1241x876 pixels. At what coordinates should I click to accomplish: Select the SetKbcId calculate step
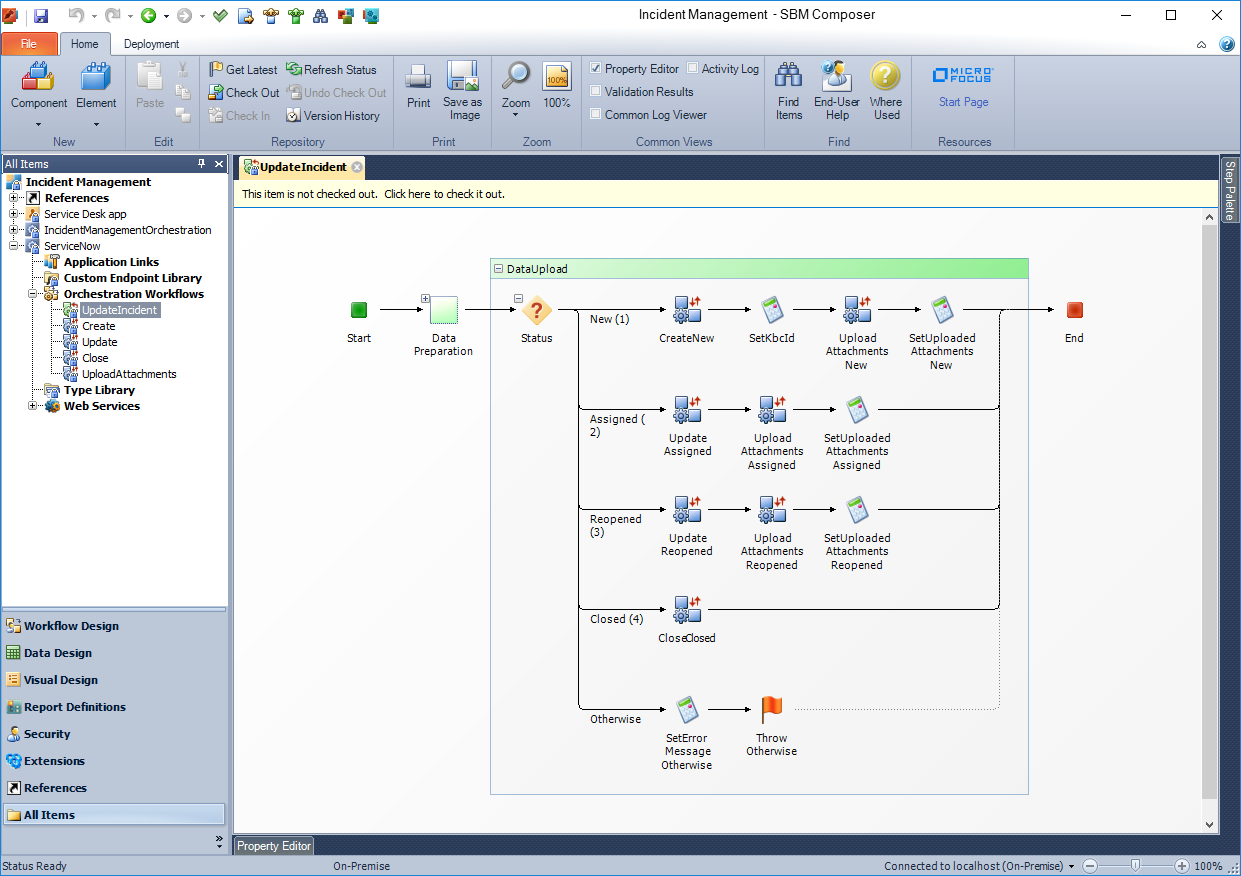coord(772,310)
